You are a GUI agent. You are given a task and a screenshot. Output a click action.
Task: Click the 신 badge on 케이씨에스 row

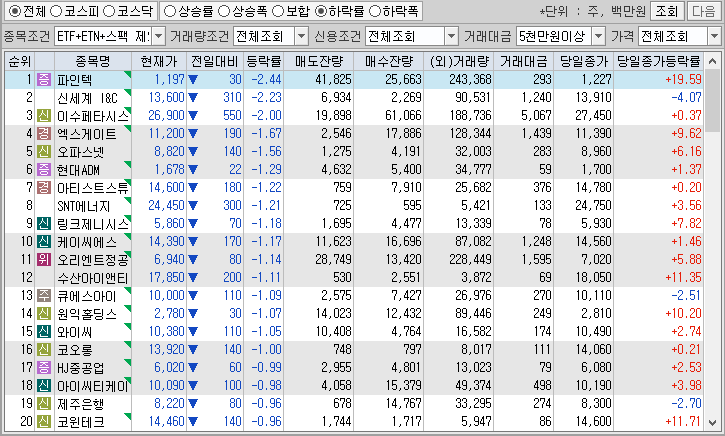pos(44,242)
